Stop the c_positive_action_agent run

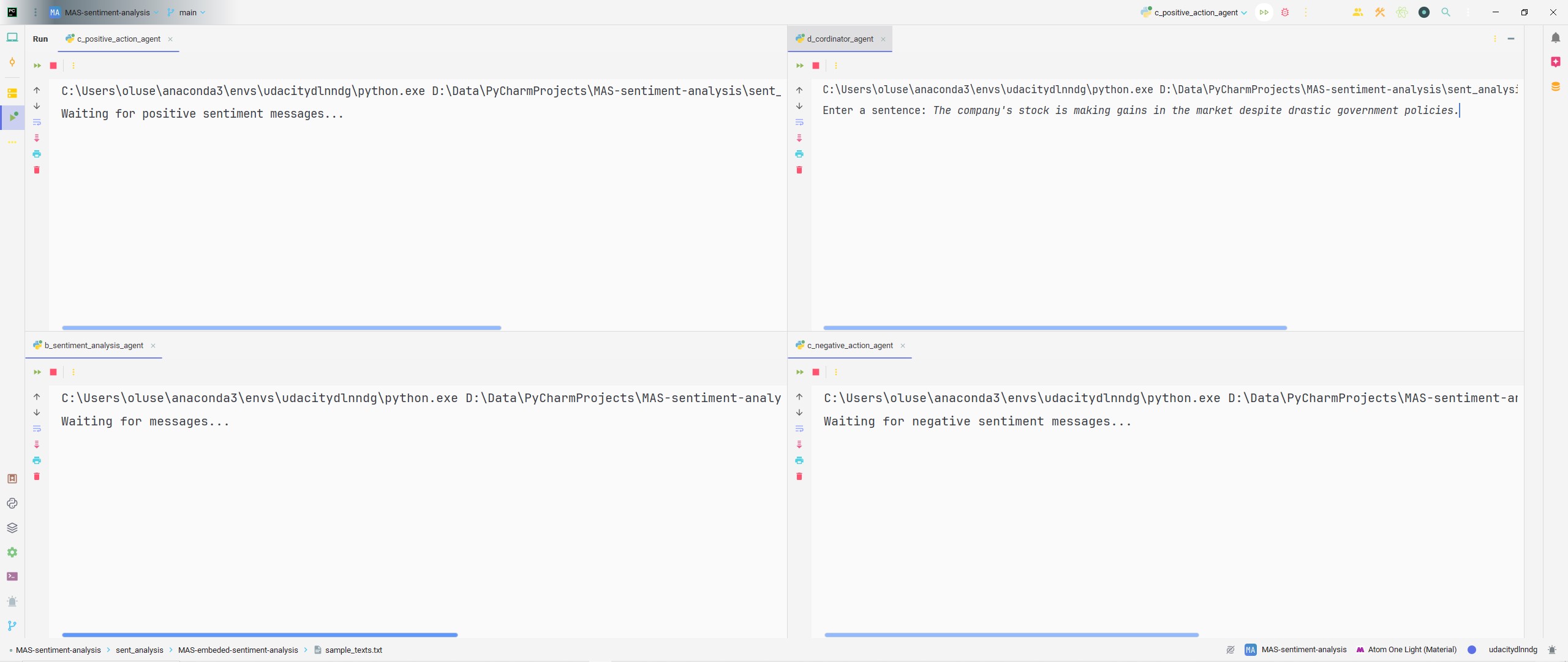click(x=53, y=66)
